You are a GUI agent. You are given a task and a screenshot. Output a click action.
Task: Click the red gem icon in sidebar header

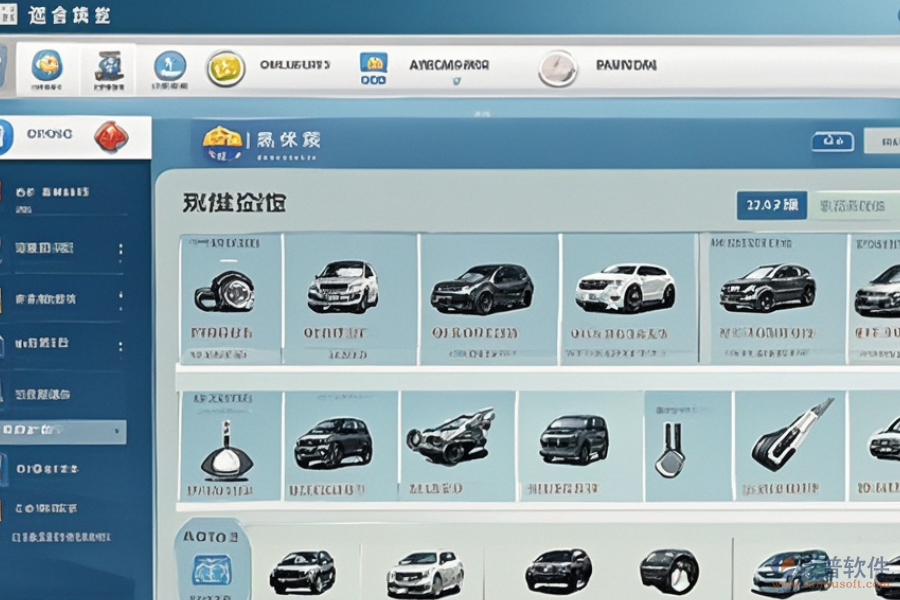coord(110,136)
